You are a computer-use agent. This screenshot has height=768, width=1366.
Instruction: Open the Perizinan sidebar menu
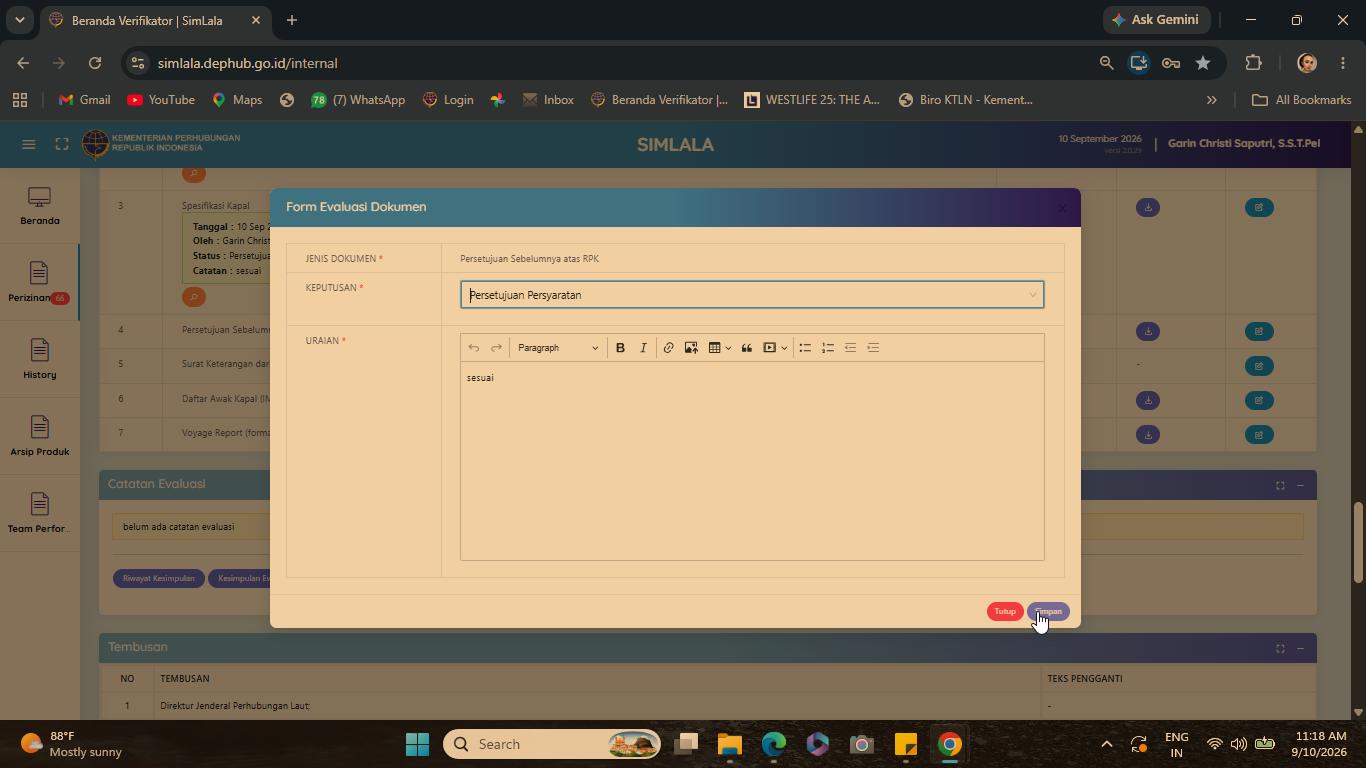pyautogui.click(x=39, y=283)
